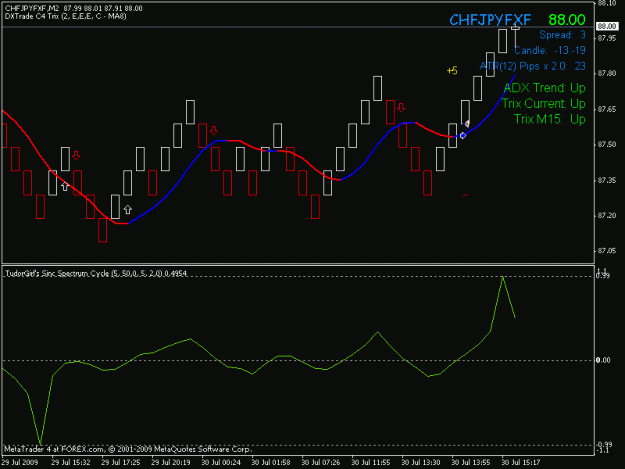Screen dimensions: 625x469
Task: Click the 30 Jul 00:24 time axis label
Action: [x=221, y=463]
